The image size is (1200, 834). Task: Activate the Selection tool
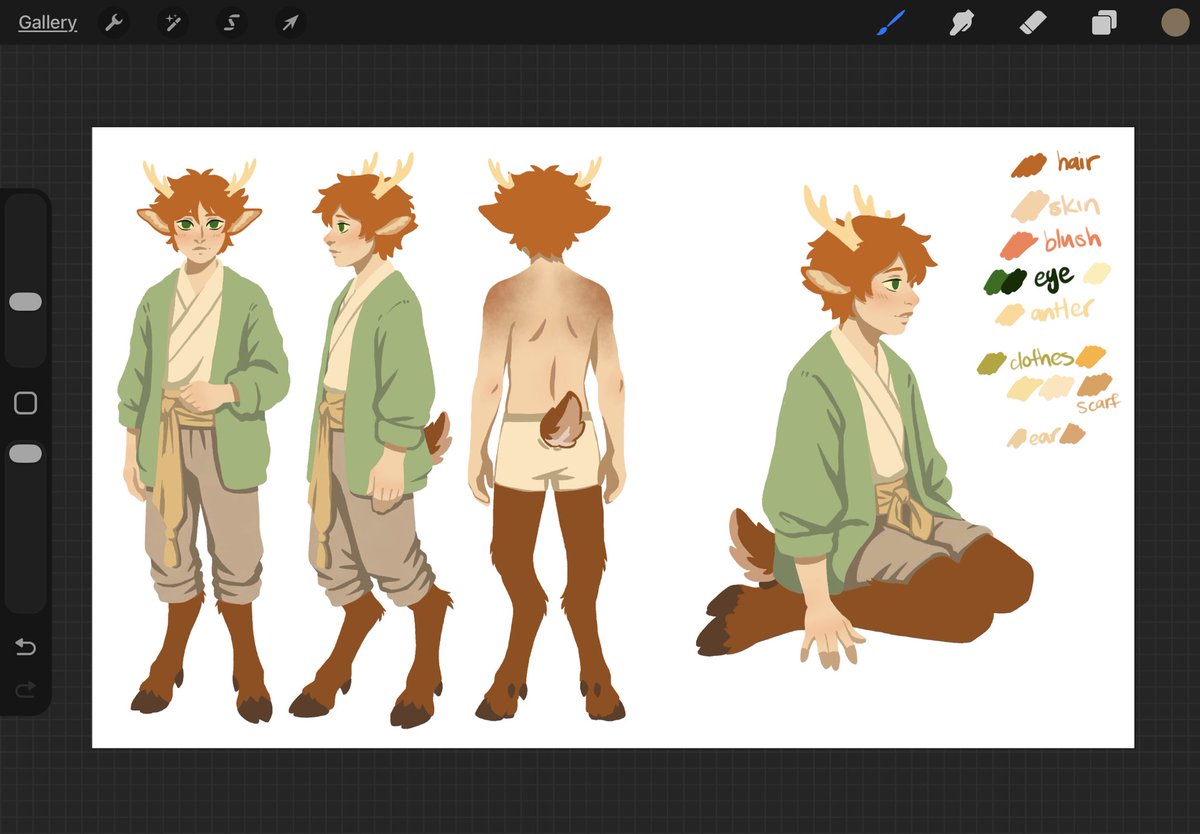point(231,22)
